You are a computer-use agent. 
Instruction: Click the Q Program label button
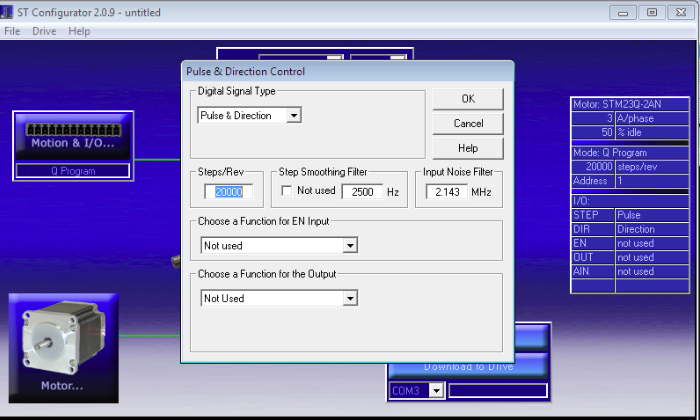click(x=71, y=171)
